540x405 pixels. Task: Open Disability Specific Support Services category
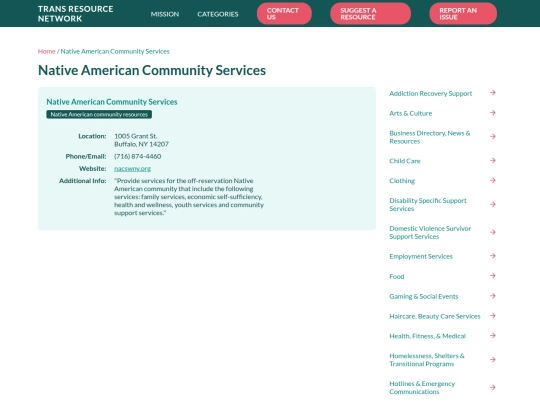coord(428,205)
